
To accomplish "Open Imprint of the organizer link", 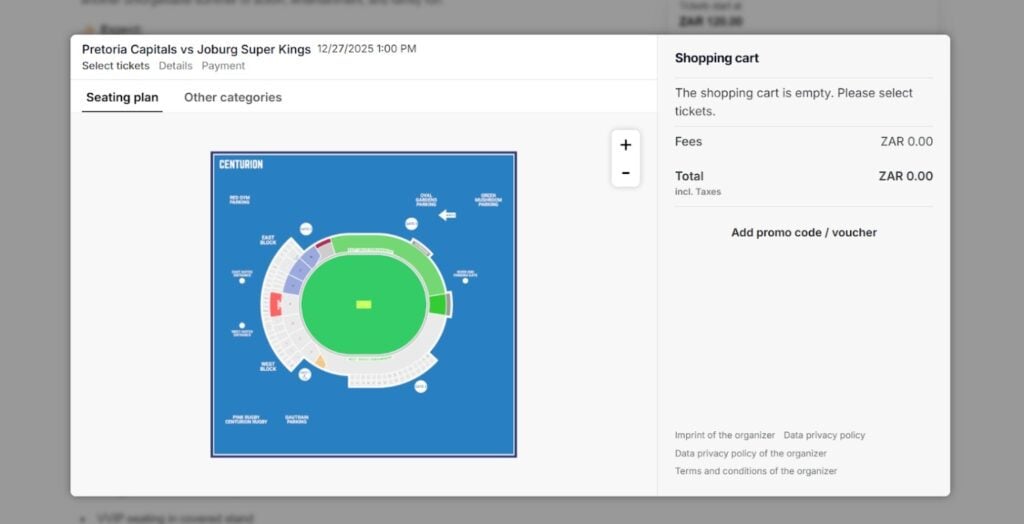I will (725, 435).
